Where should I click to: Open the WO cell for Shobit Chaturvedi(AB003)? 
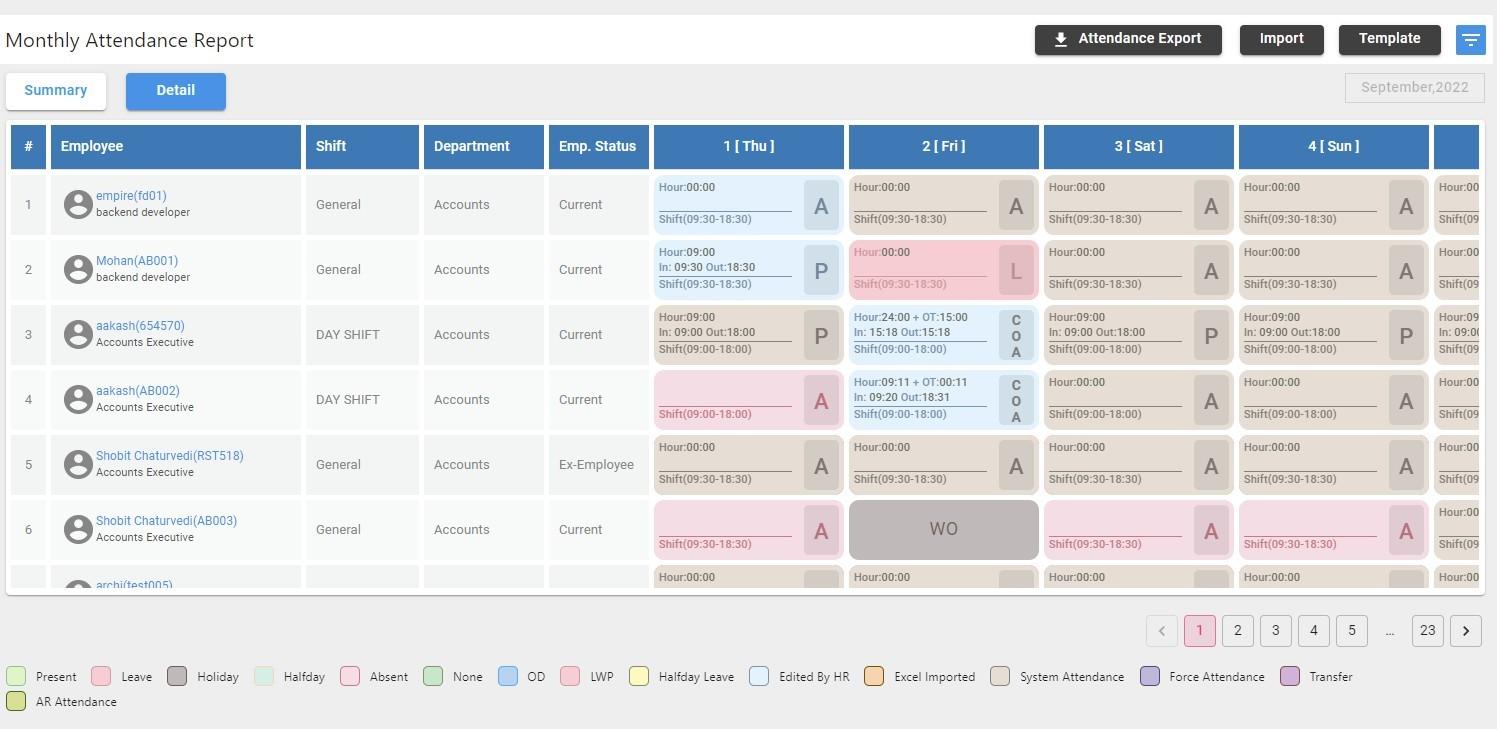[x=944, y=530]
